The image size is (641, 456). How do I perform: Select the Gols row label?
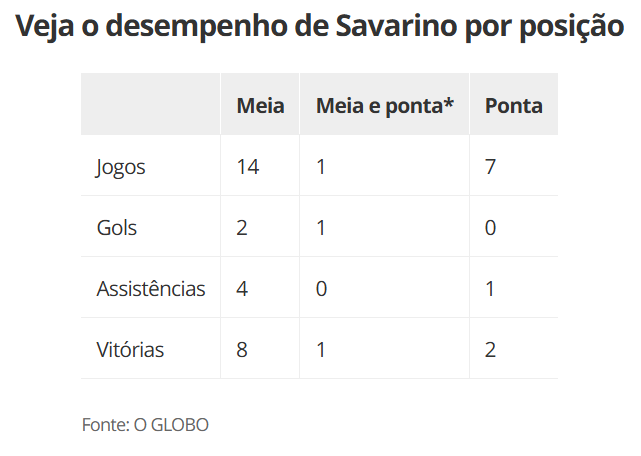tap(117, 228)
